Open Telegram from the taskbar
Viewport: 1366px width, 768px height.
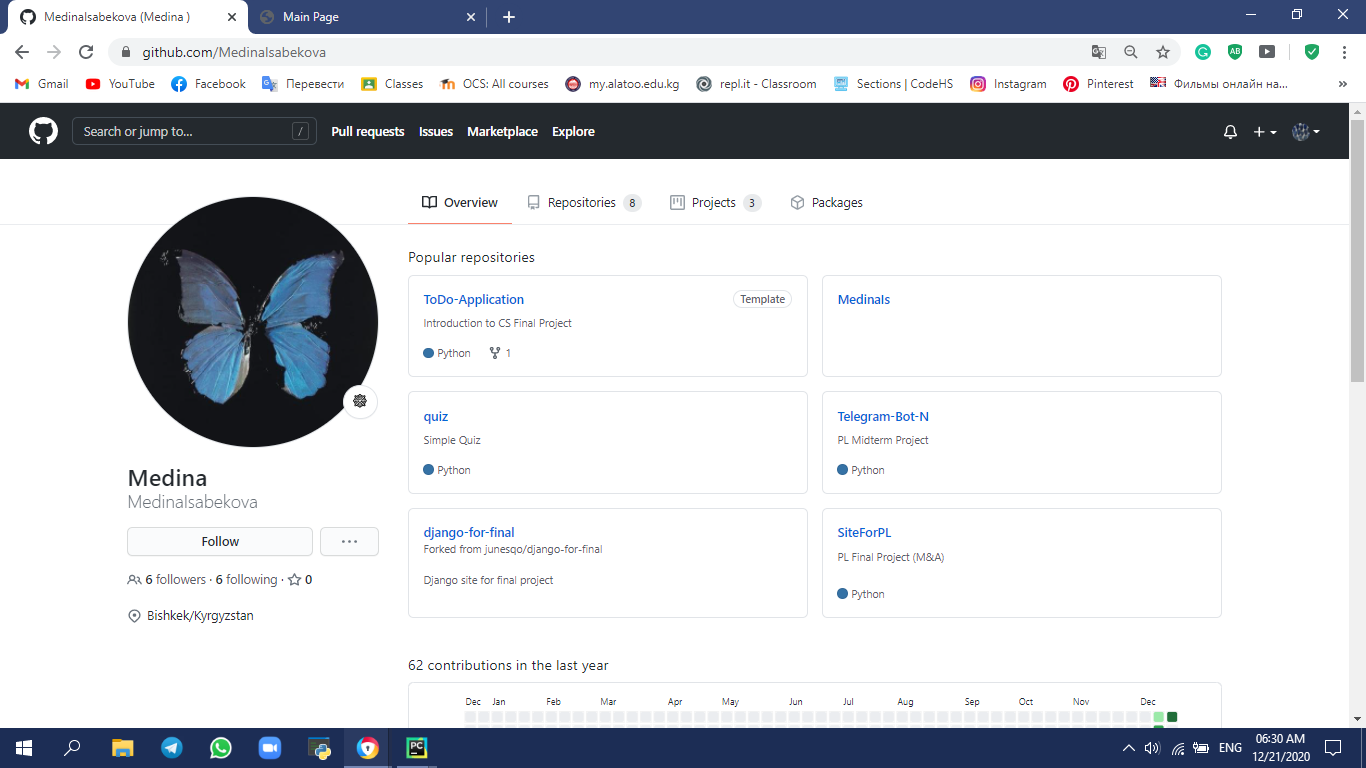click(171, 748)
